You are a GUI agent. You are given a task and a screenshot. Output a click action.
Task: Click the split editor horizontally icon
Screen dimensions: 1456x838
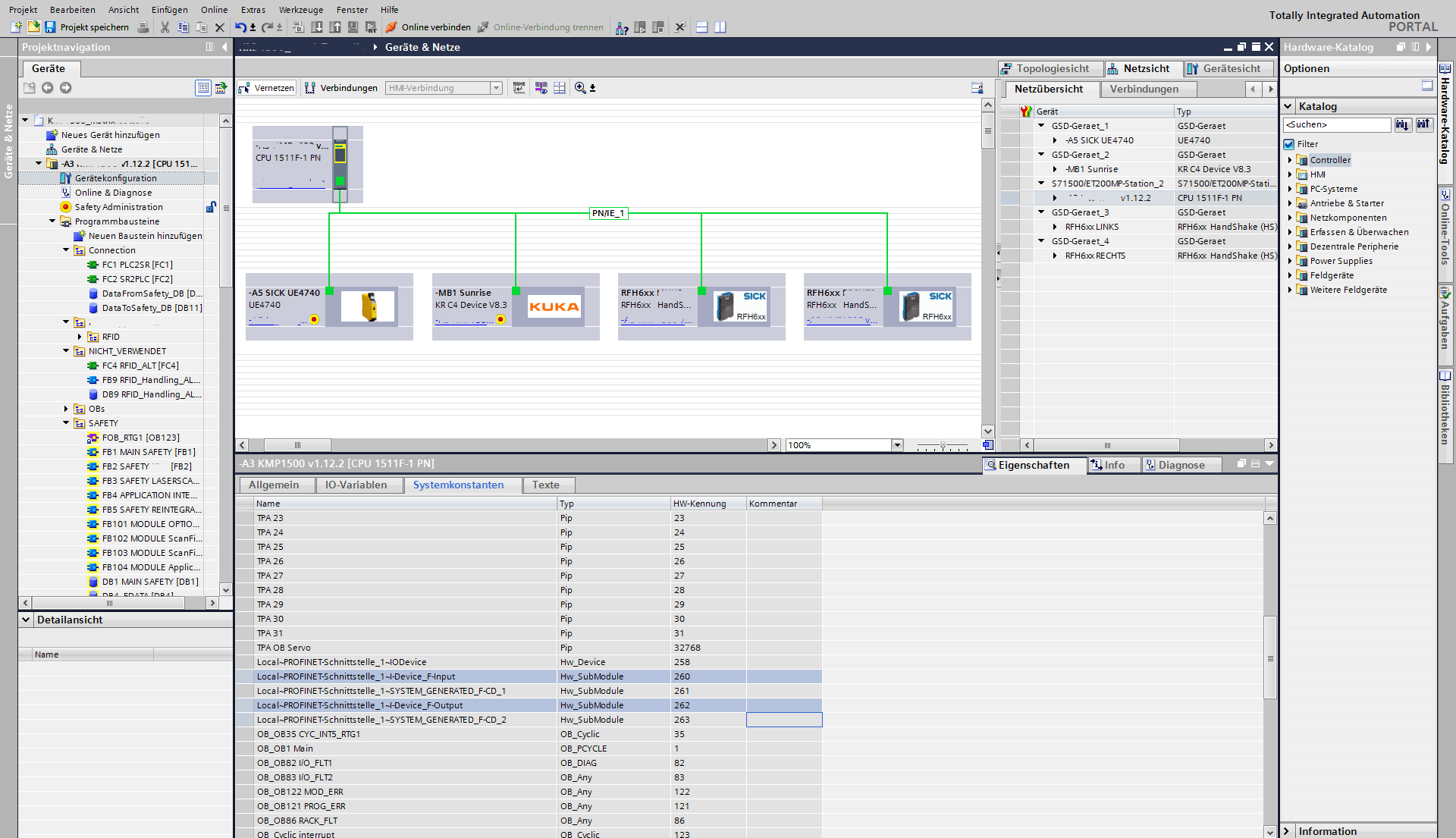click(702, 27)
